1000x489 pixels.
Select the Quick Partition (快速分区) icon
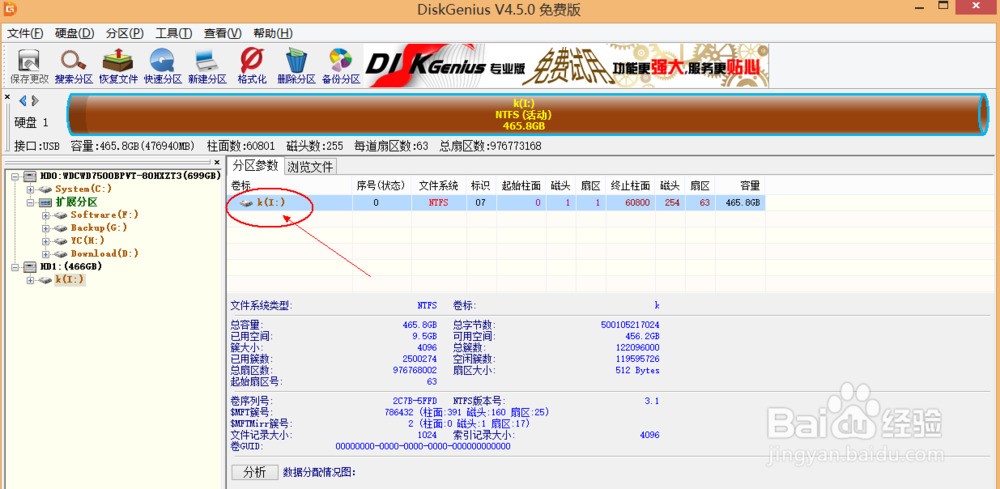point(163,67)
